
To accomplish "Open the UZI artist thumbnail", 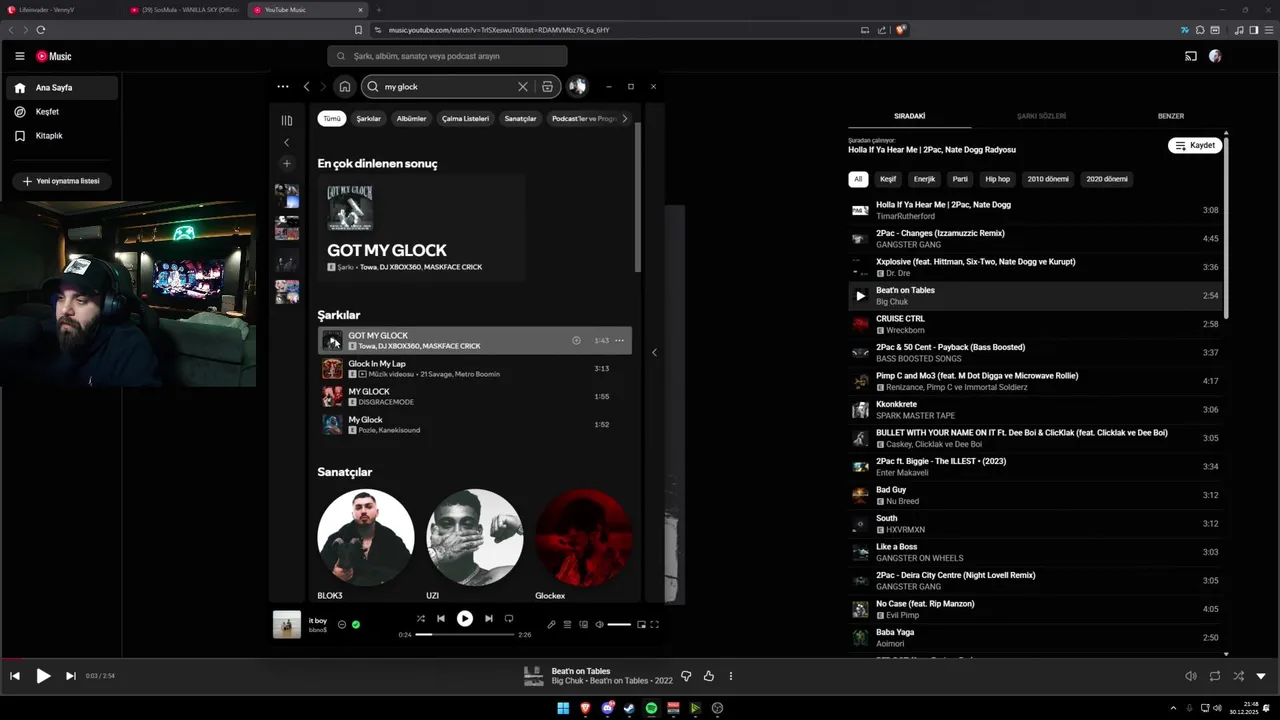I will pos(475,537).
